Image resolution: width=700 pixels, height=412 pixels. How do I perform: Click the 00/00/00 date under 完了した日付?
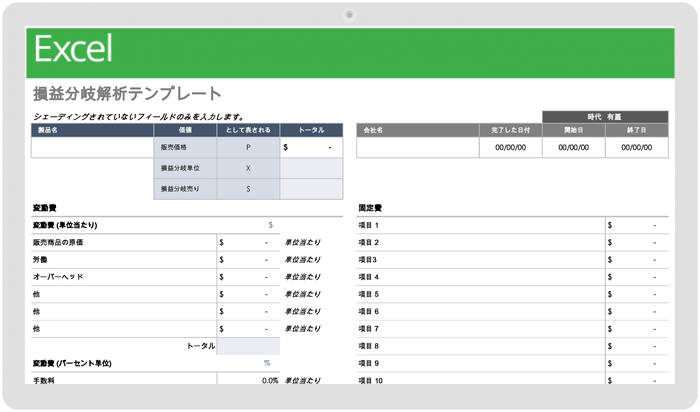[511, 147]
